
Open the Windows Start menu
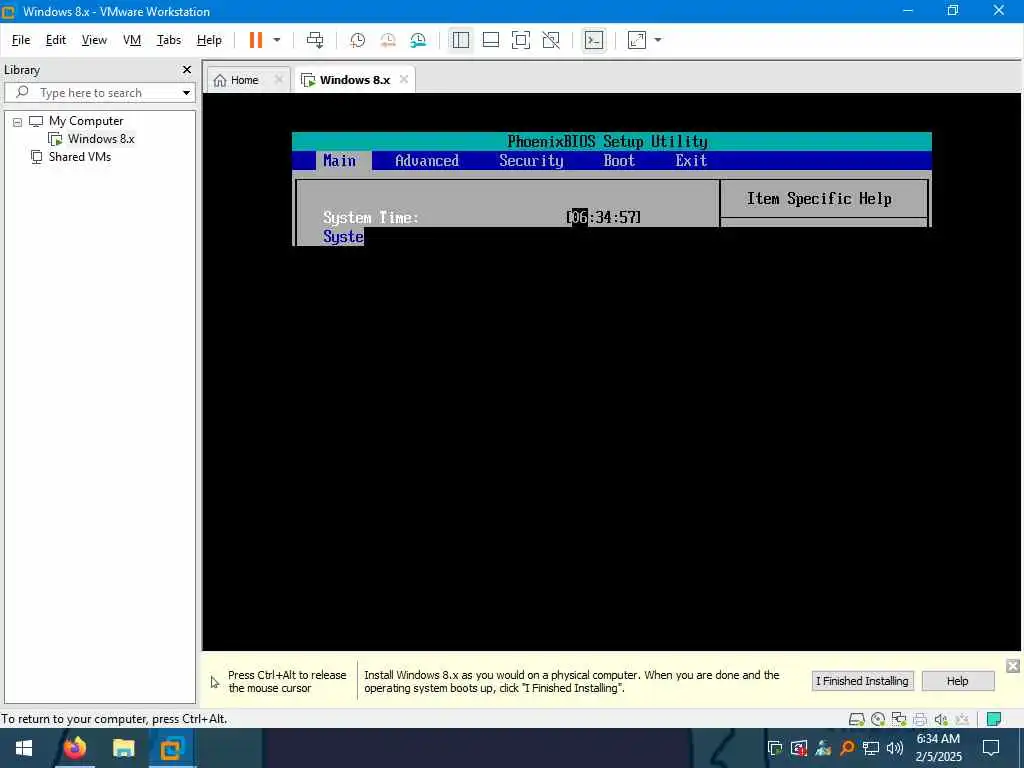(x=24, y=748)
